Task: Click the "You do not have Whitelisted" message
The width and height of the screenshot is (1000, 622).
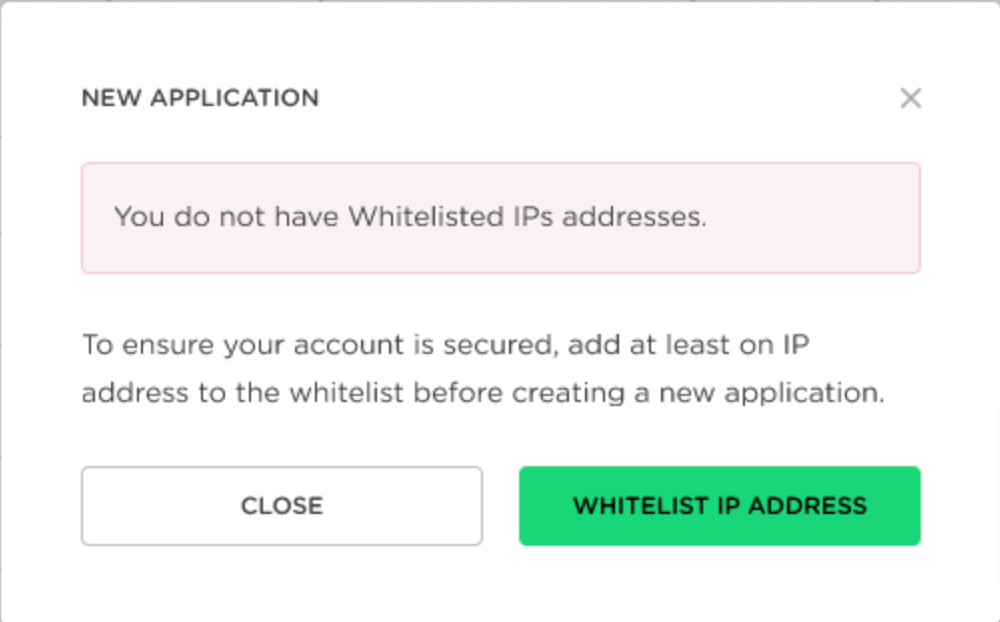Action: (x=410, y=218)
